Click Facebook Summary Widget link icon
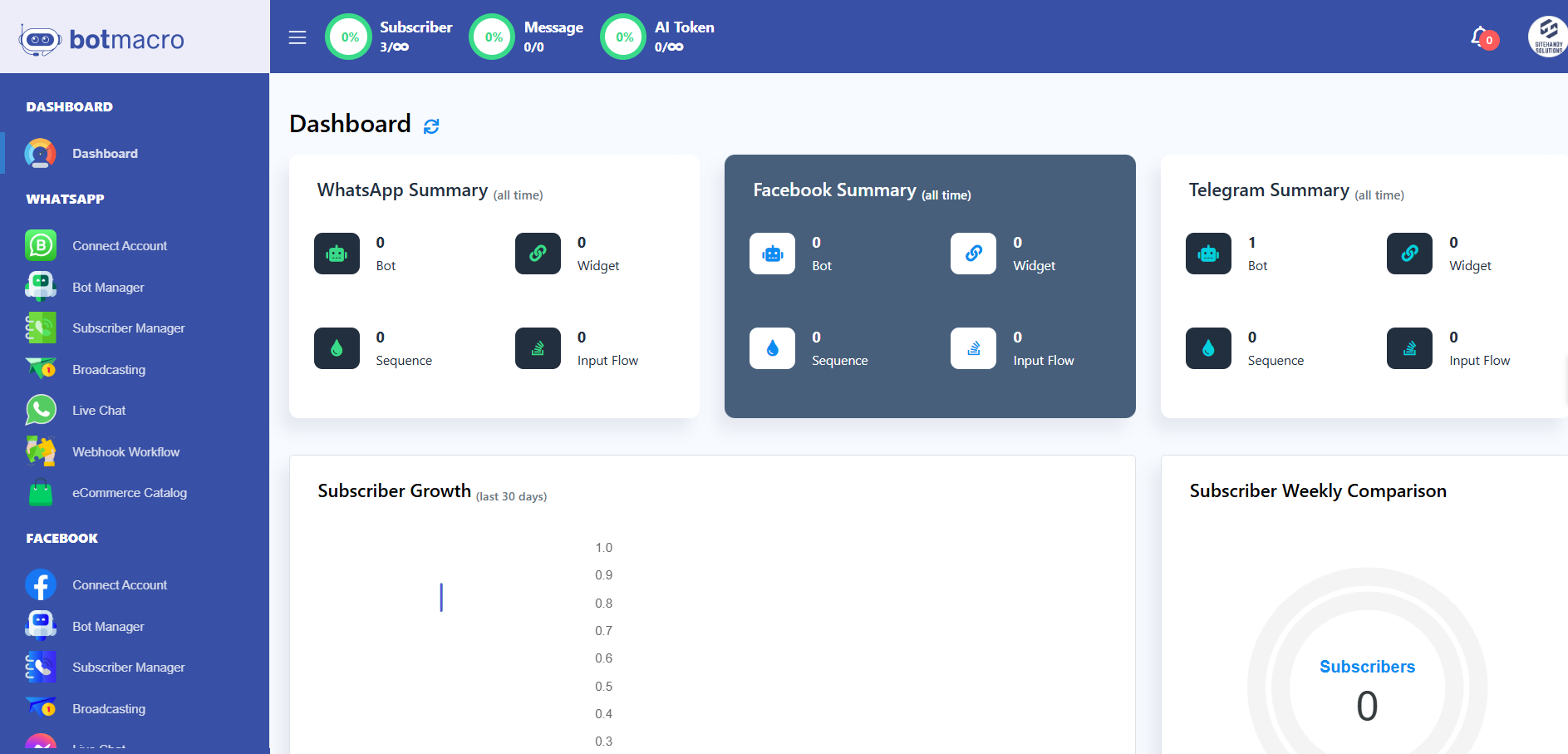 (x=973, y=254)
